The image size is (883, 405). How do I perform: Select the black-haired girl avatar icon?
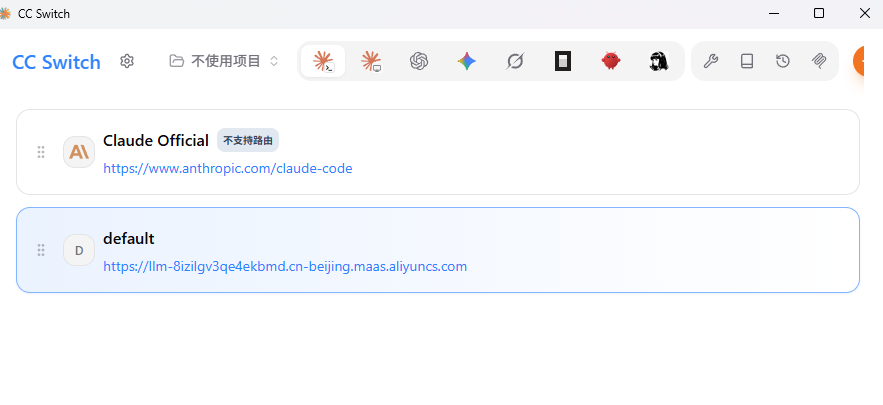[x=658, y=61]
